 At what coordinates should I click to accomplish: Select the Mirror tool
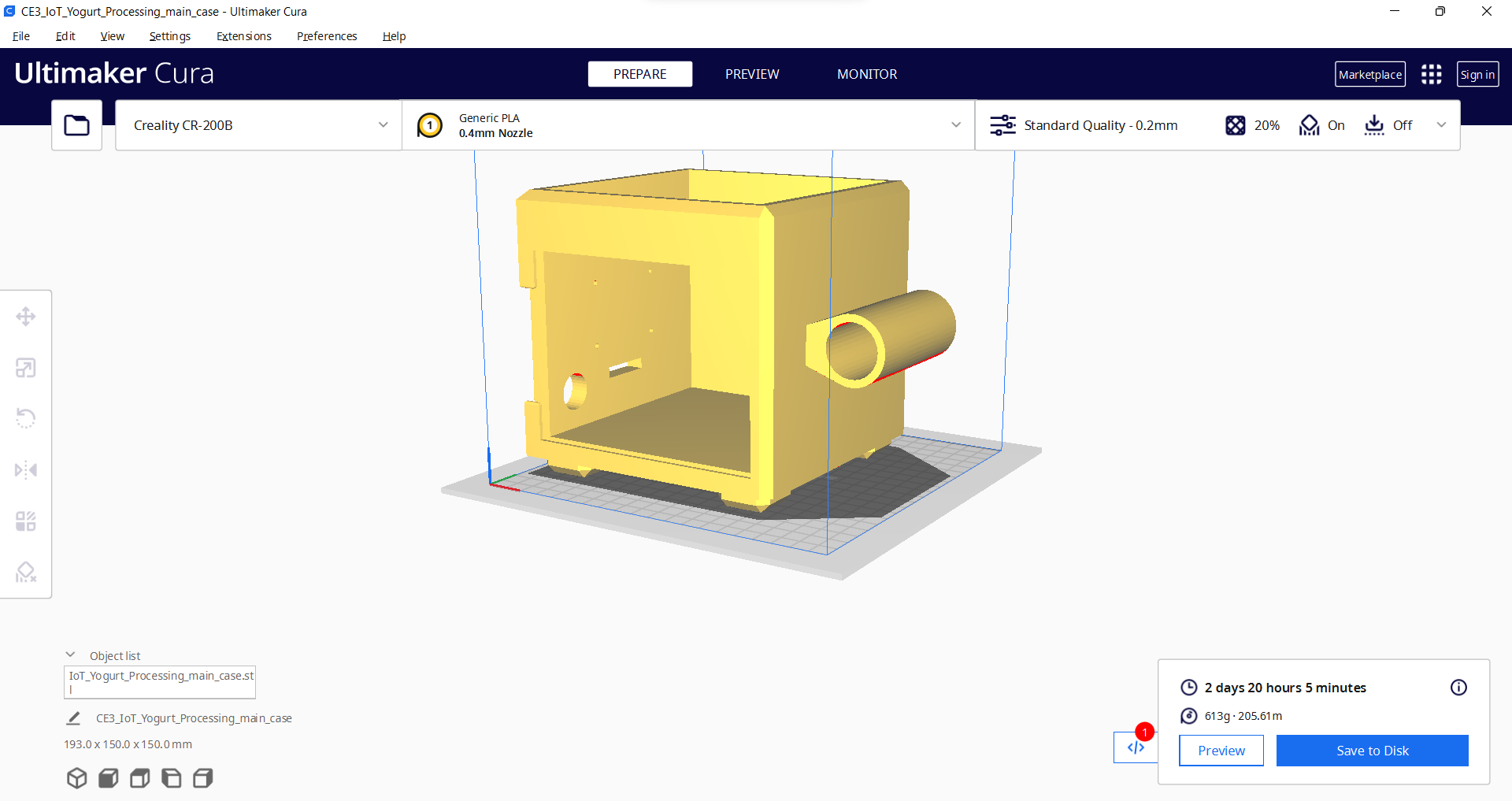pos(26,469)
